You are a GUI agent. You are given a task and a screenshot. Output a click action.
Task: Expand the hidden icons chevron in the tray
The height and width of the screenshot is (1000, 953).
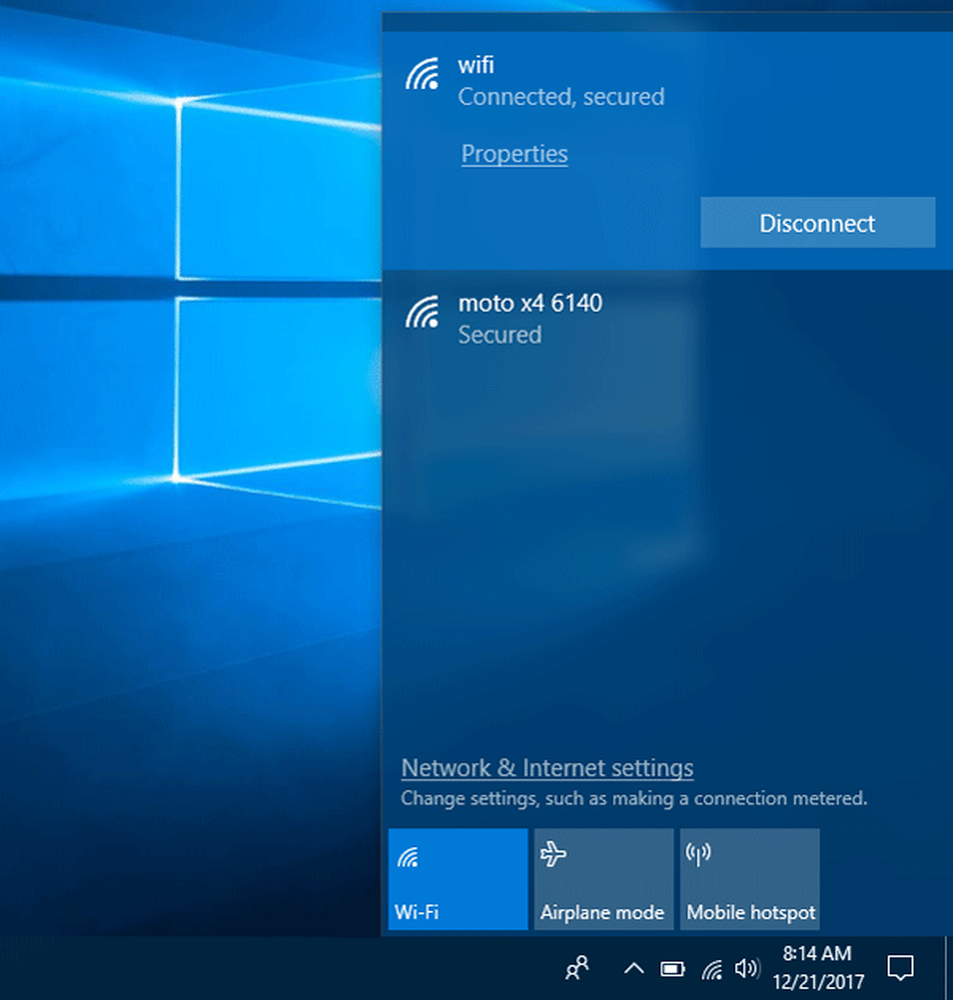click(x=633, y=968)
